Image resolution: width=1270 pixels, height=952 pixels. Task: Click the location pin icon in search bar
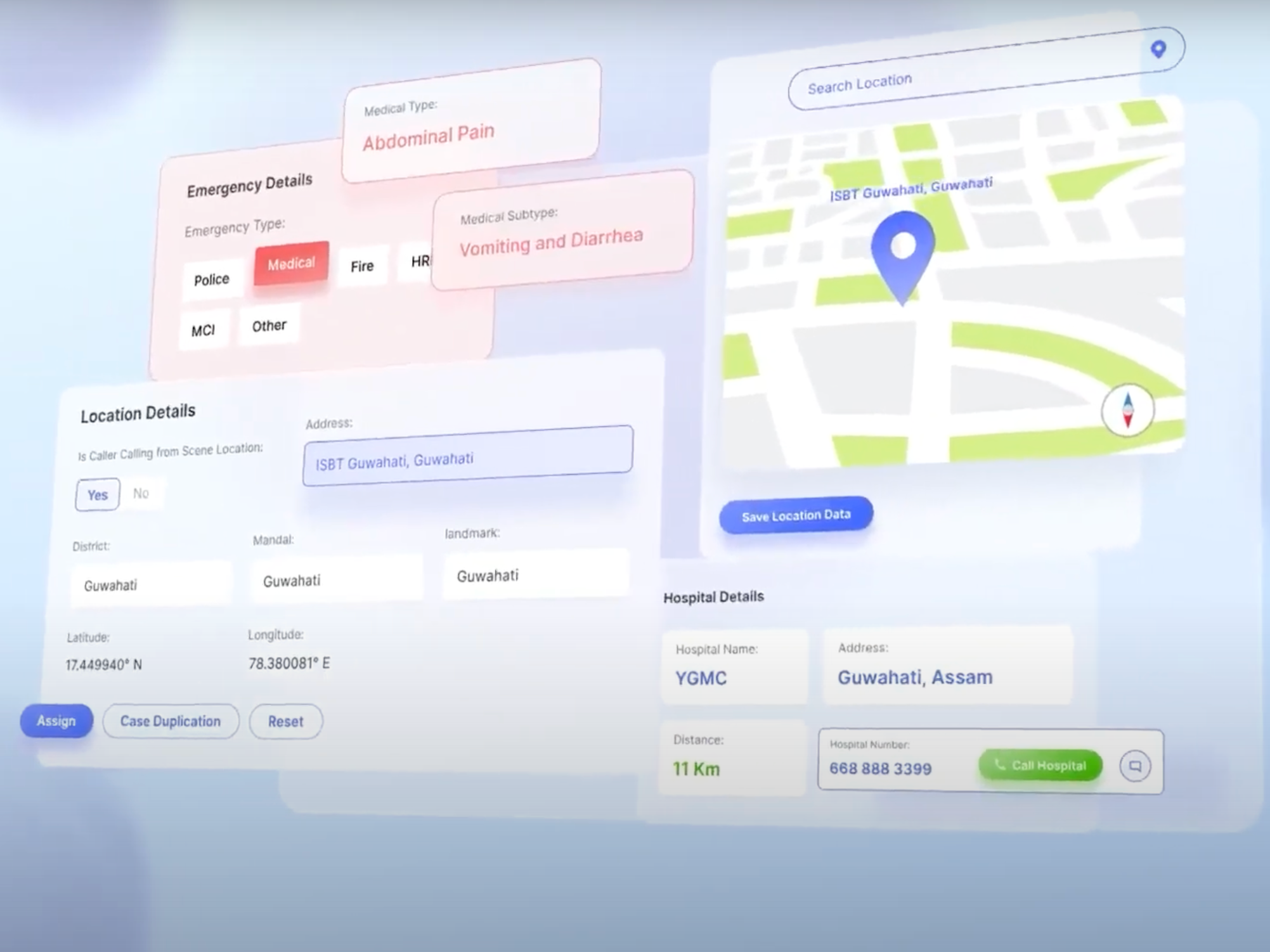pyautogui.click(x=1158, y=49)
